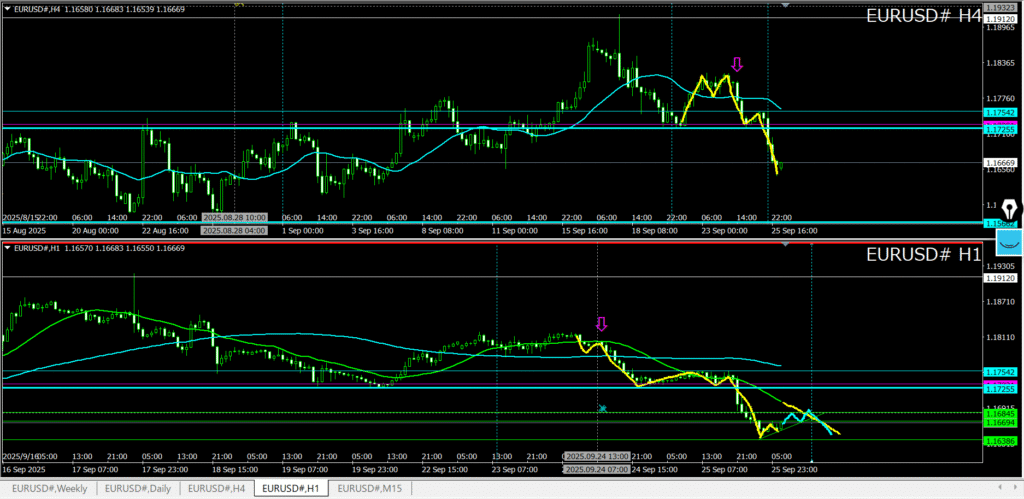Click the 1.16669 current price label on H4
The image size is (1024, 499).
(x=1001, y=162)
